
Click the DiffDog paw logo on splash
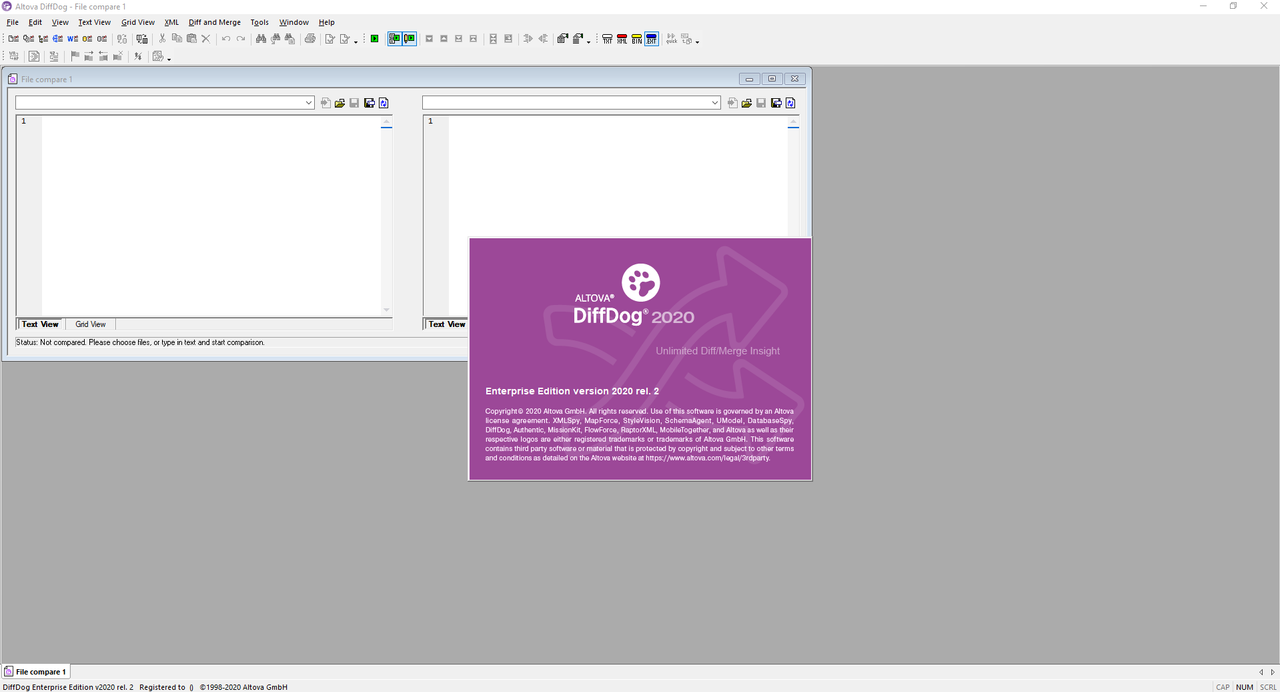[x=641, y=283]
